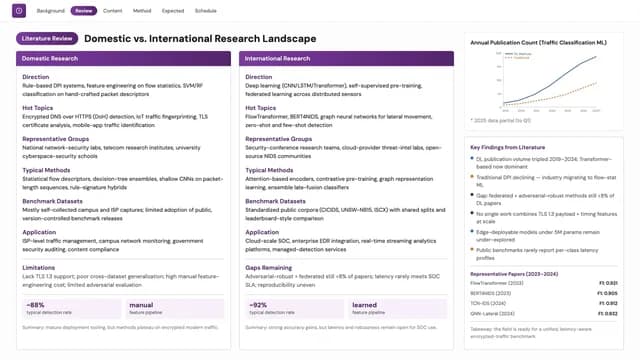Click the learned feature pipeline card
The image size is (640, 360).
(398, 309)
